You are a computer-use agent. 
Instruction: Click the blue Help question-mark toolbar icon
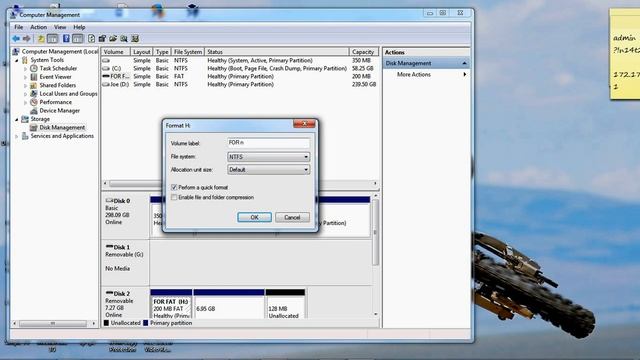point(66,39)
